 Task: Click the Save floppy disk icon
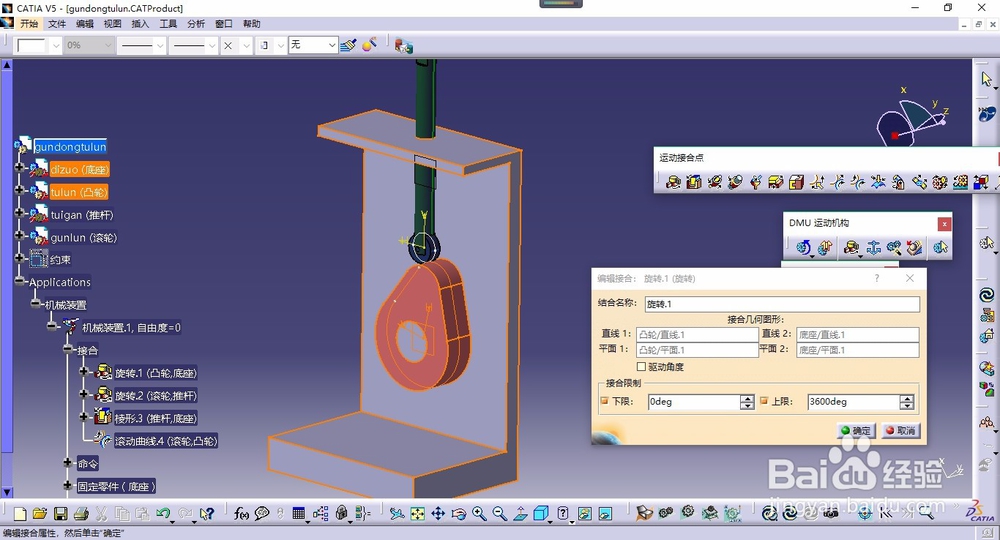[61, 513]
